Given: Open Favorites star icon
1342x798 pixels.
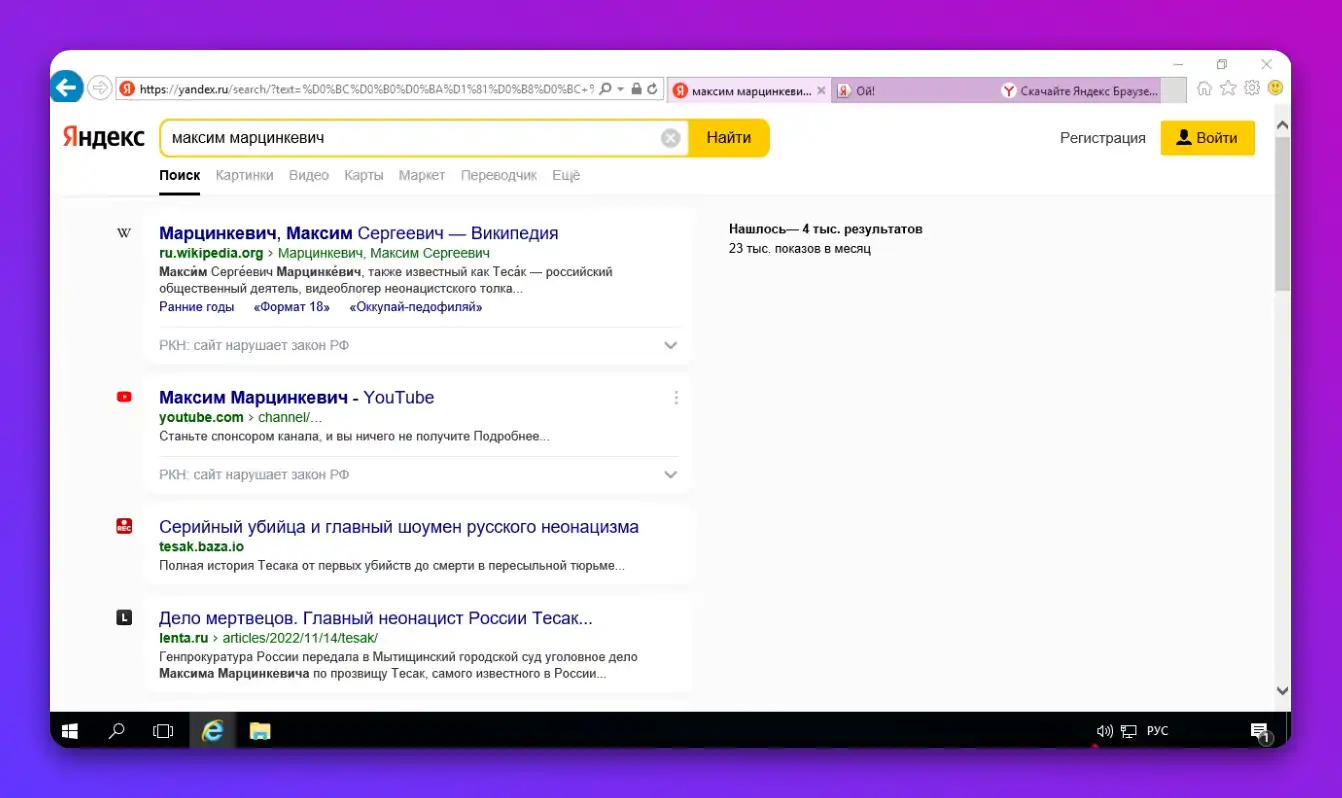Looking at the screenshot, I should [1228, 88].
